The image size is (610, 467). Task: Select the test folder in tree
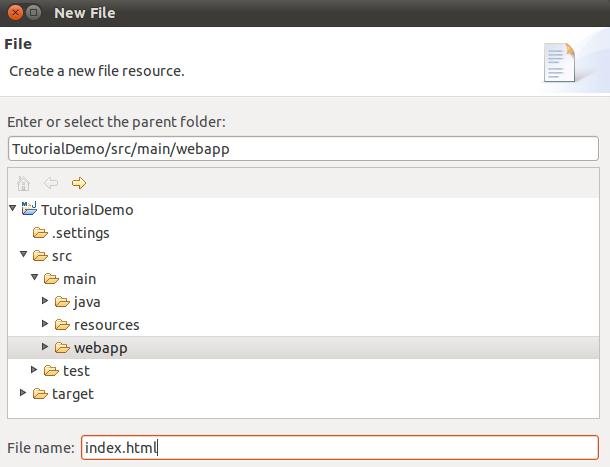(76, 371)
